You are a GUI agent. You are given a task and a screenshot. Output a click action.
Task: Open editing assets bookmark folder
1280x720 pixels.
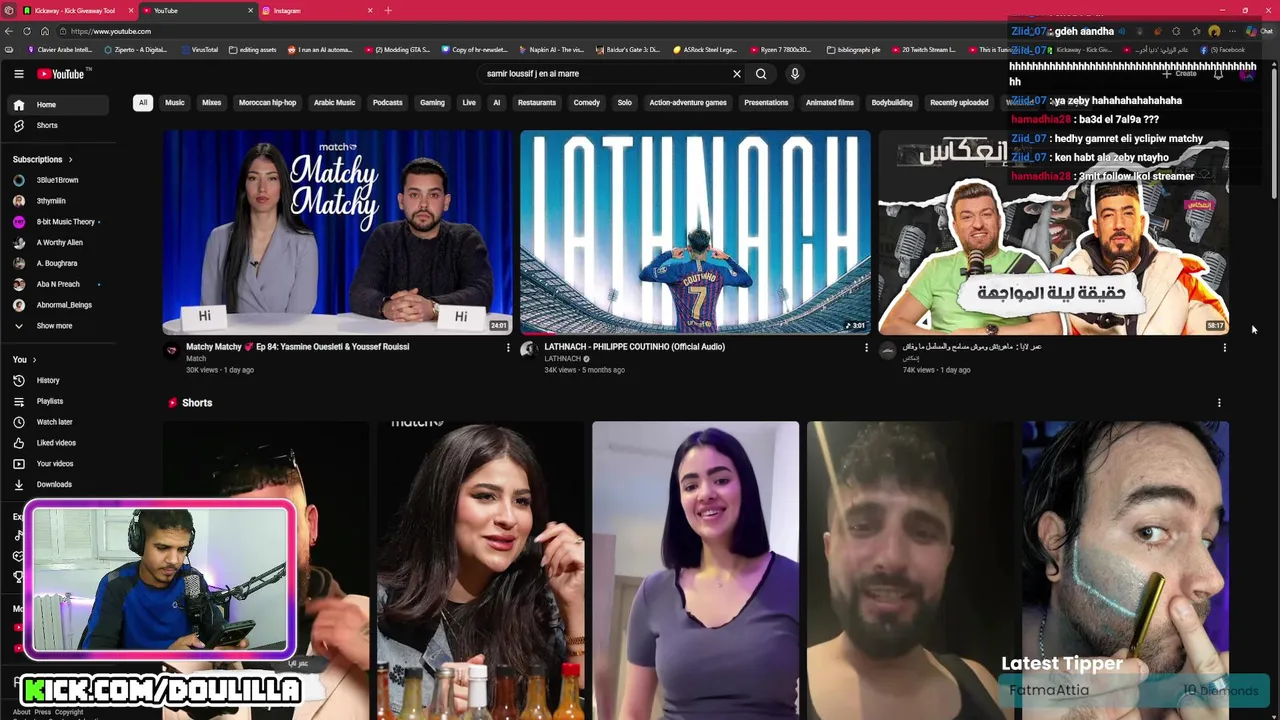tap(252, 49)
